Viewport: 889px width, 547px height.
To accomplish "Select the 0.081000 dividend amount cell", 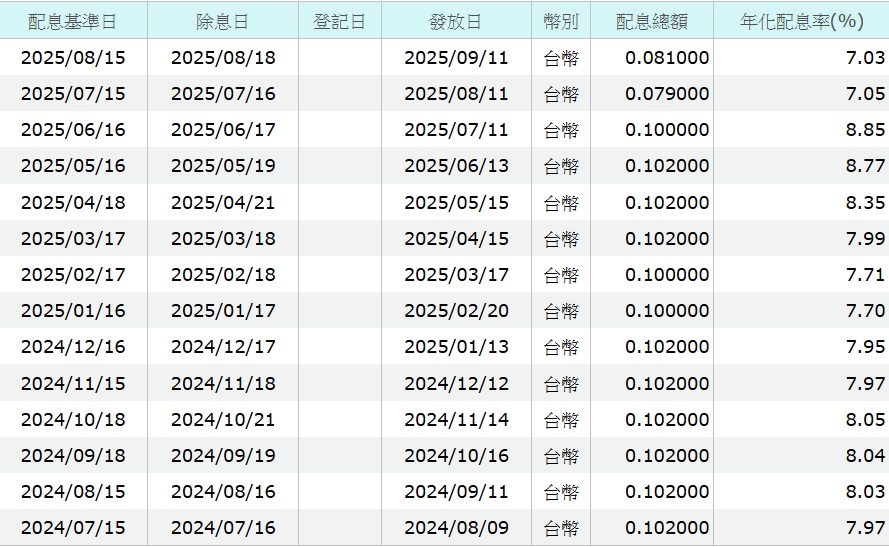I will (x=667, y=58).
